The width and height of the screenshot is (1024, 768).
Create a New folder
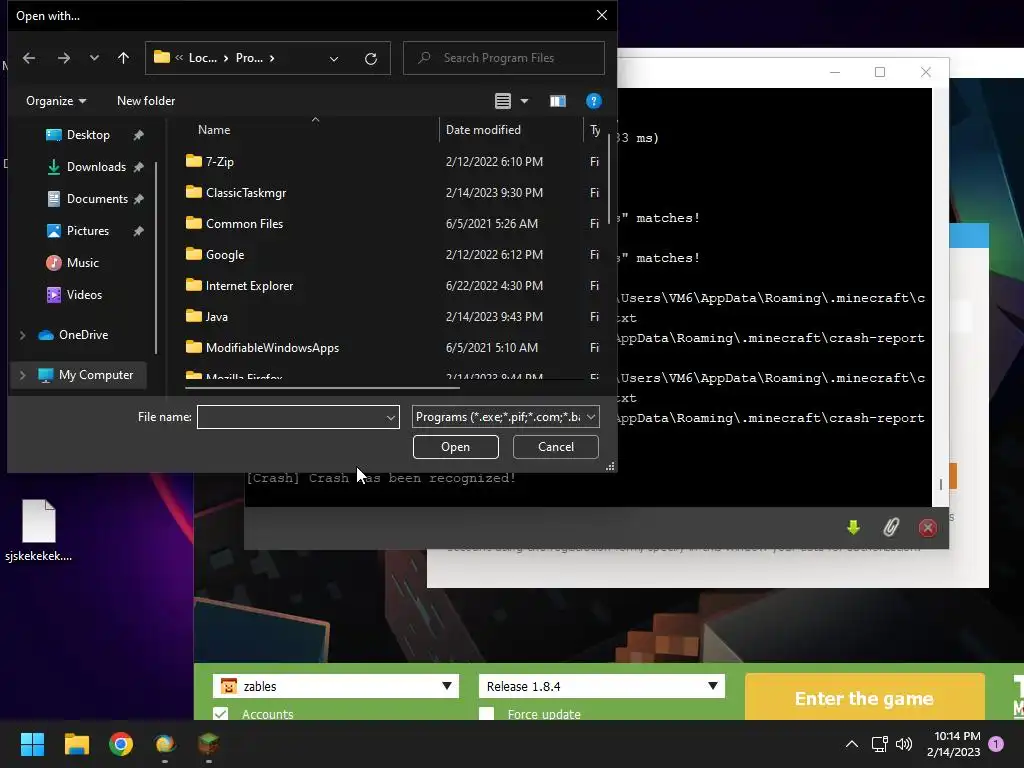pyautogui.click(x=146, y=101)
